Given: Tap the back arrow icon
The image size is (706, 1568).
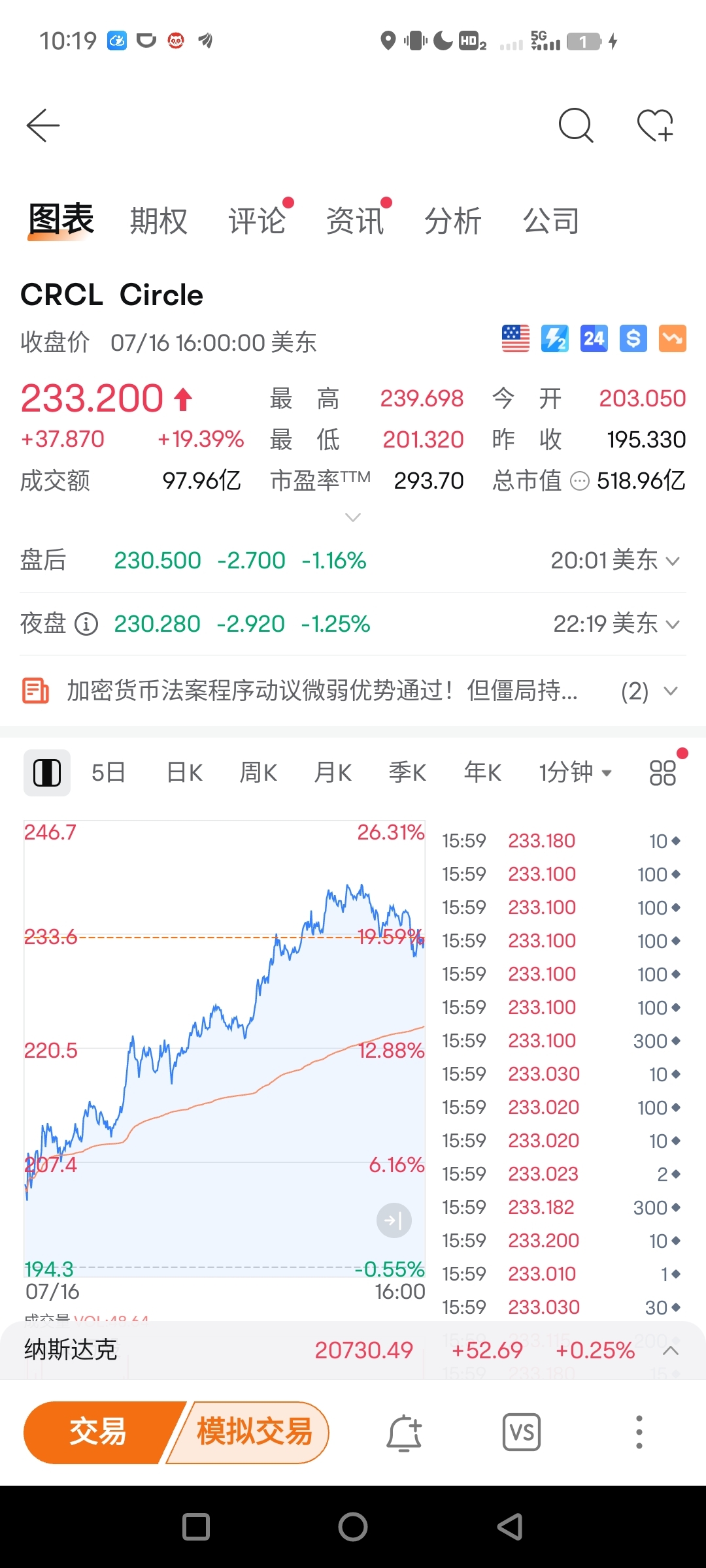Looking at the screenshot, I should [43, 125].
